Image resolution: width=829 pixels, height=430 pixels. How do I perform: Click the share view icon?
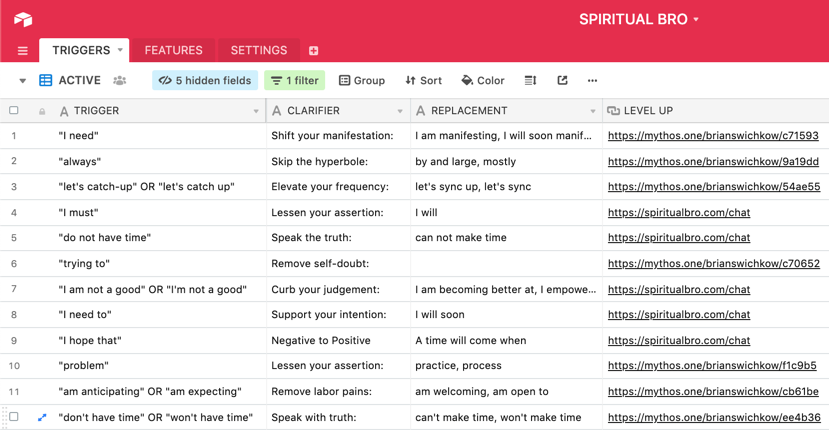pos(563,80)
